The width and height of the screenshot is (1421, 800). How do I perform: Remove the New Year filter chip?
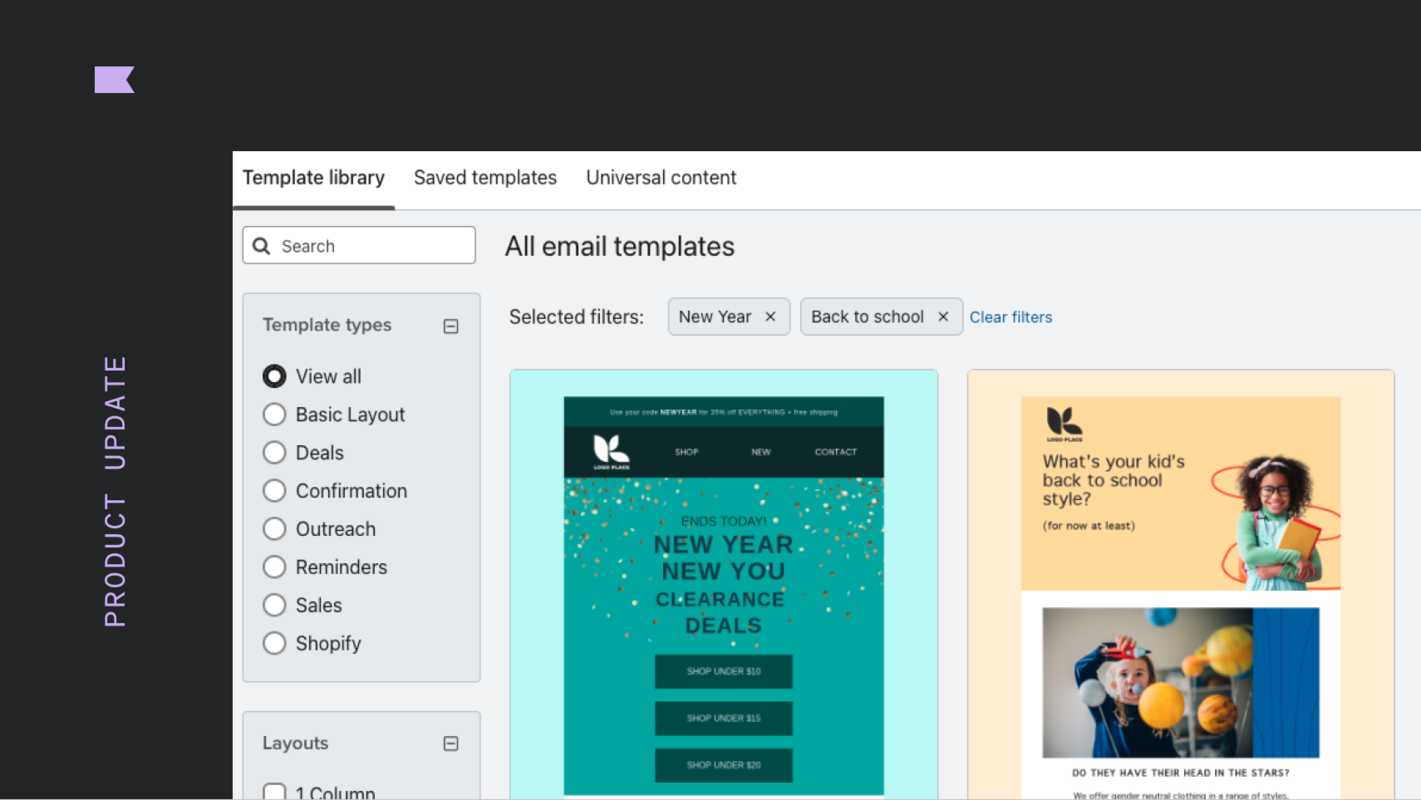770,316
